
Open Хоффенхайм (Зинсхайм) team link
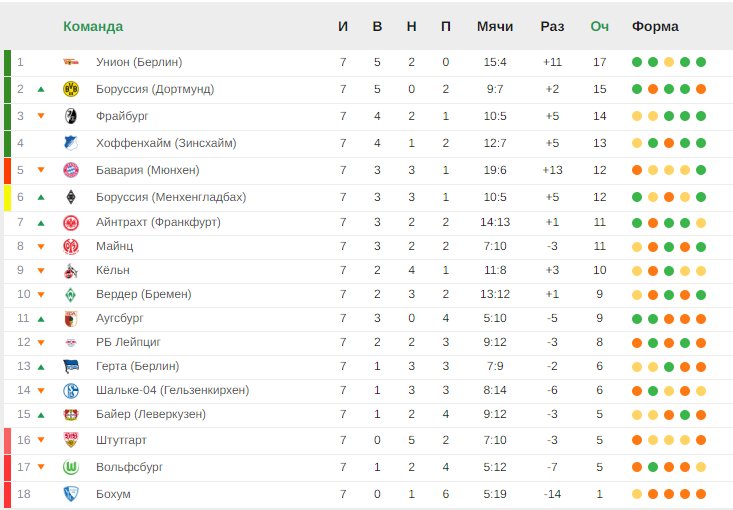166,143
